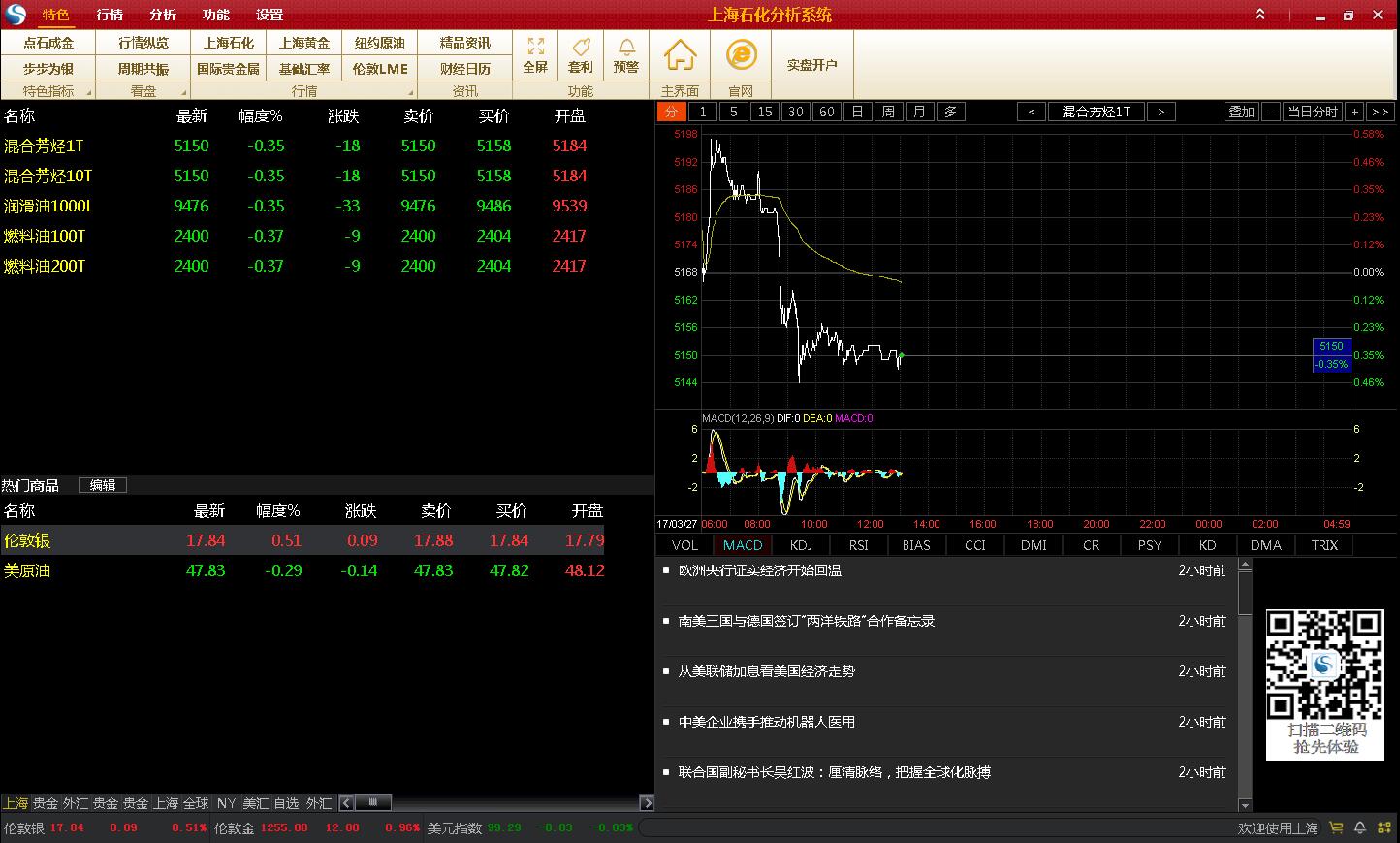Expand the 看盘 group launcher arrow
The height and width of the screenshot is (843, 1400).
182,93
